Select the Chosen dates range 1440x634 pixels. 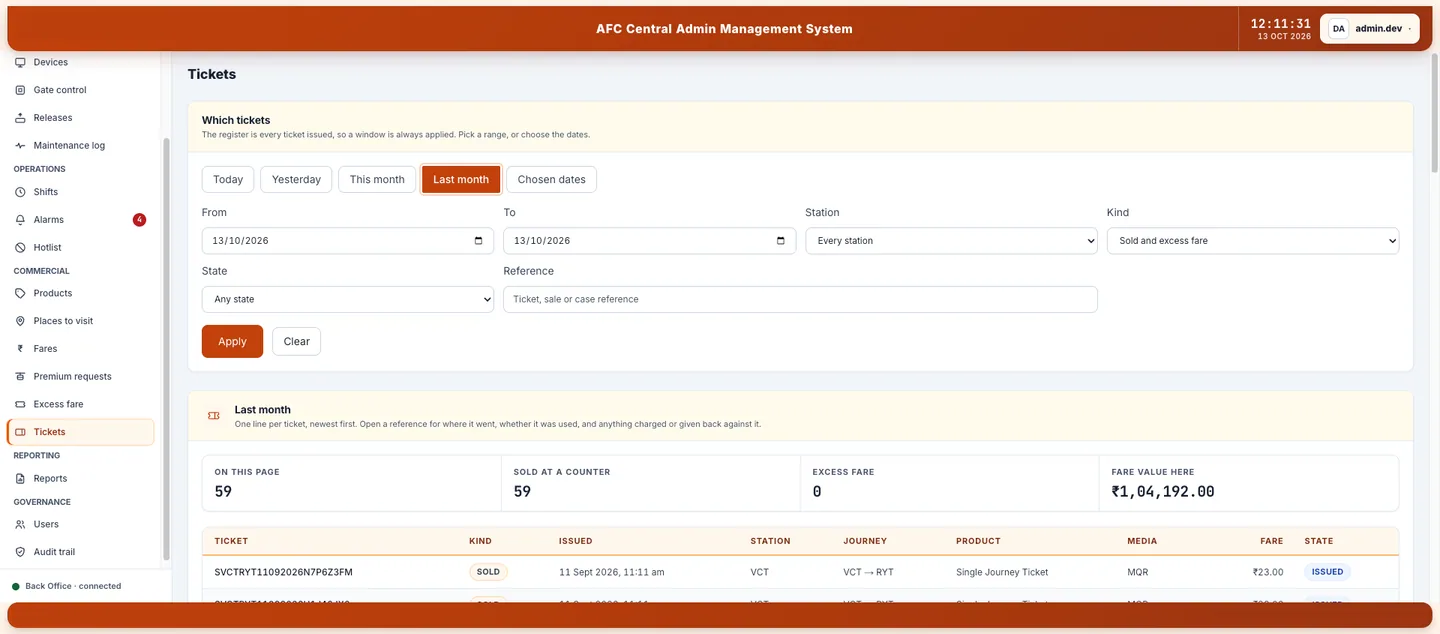[551, 179]
